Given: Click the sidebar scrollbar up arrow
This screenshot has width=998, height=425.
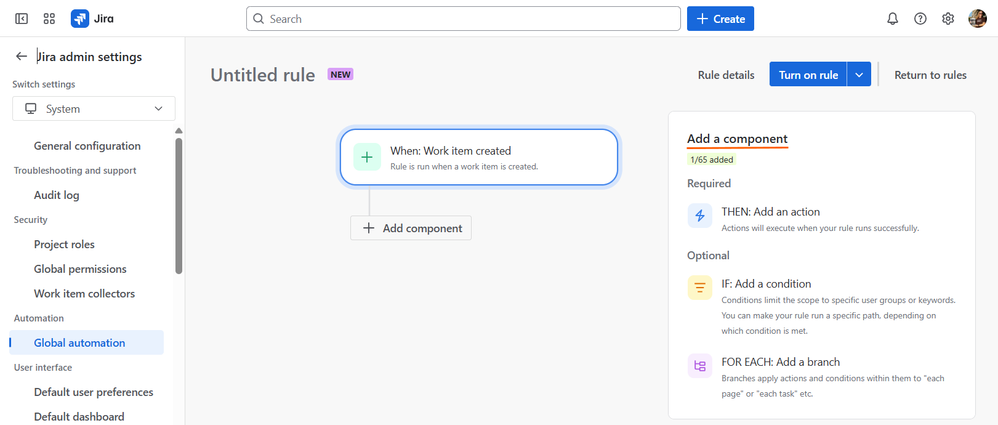Looking at the screenshot, I should (179, 131).
